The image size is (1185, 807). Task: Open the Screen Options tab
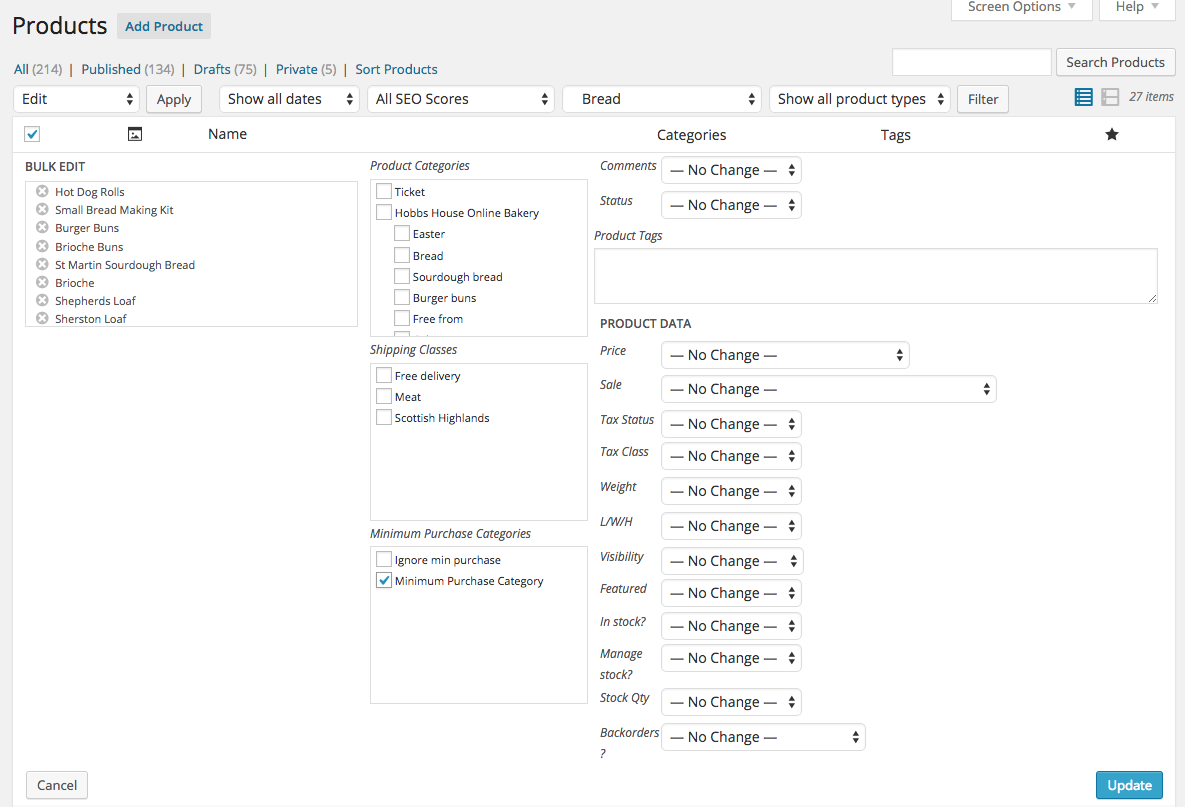pyautogui.click(x=1020, y=8)
